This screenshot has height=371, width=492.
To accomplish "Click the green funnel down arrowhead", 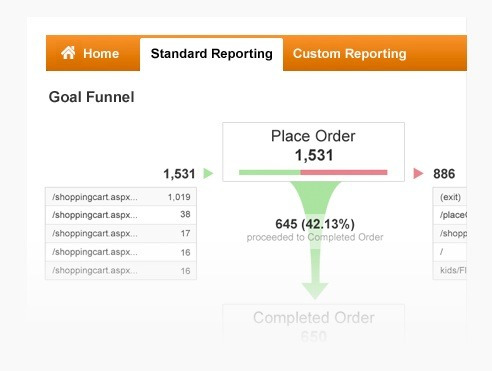I will (315, 291).
